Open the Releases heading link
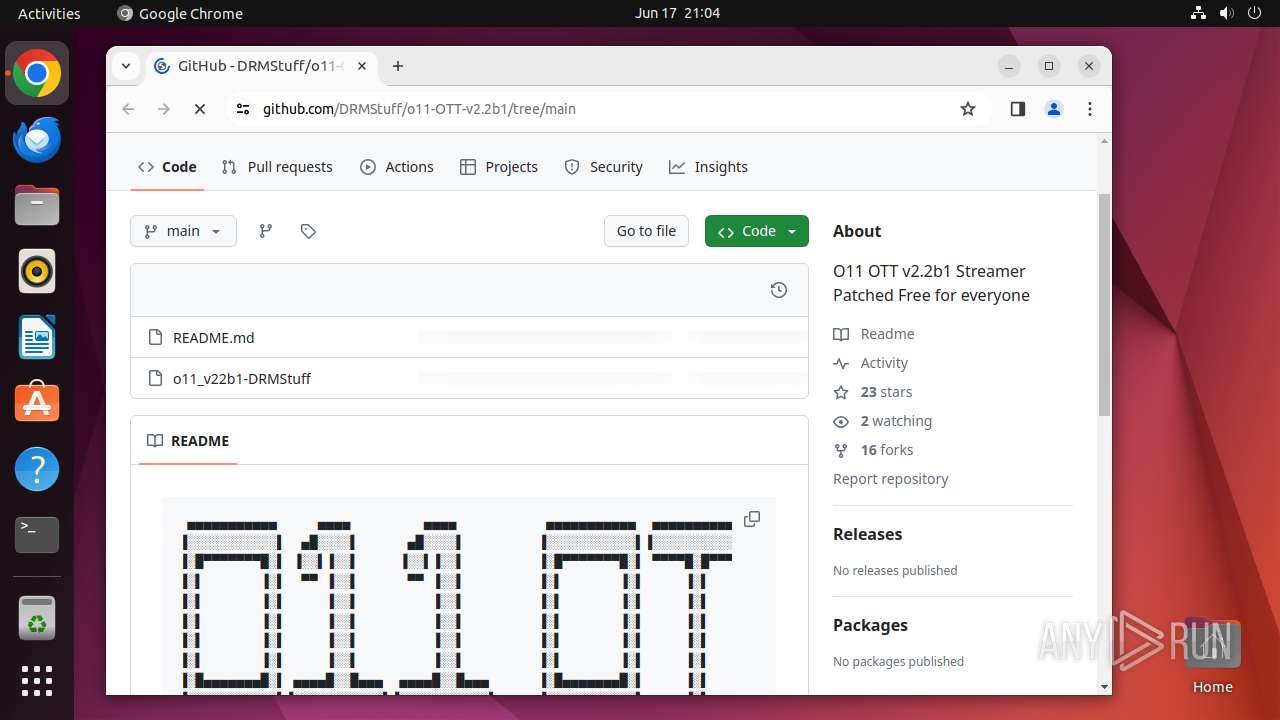Viewport: 1280px width, 720px height. tap(867, 534)
